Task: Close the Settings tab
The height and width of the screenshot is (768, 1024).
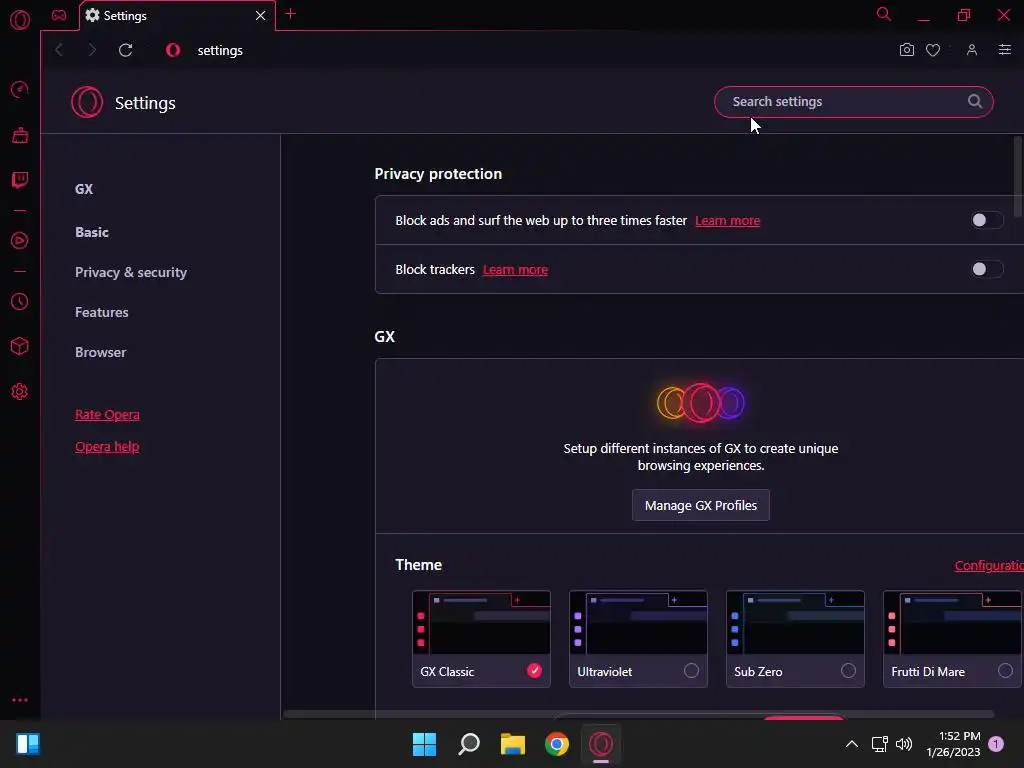Action: pos(261,15)
